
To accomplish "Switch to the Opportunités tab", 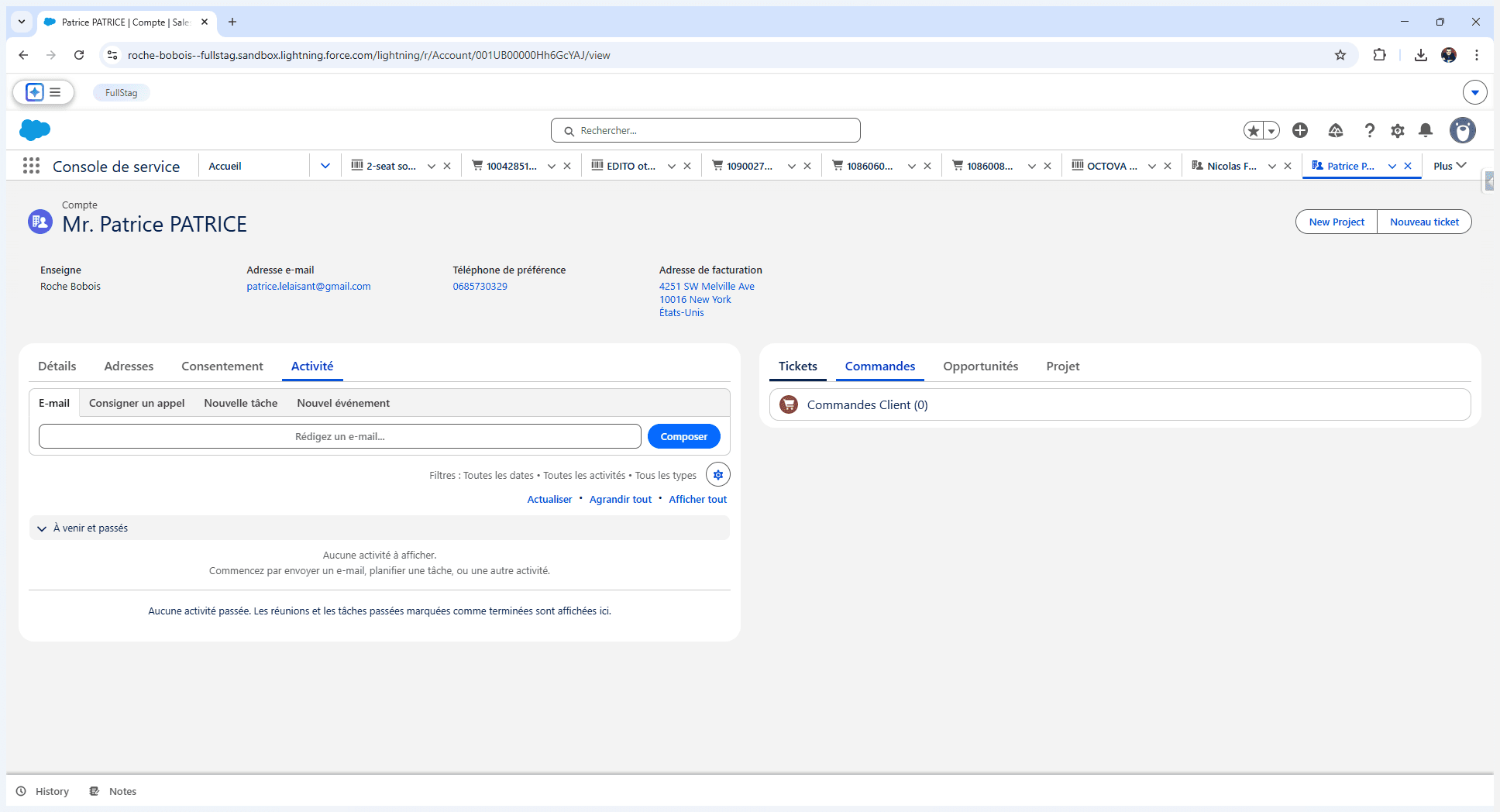I will (980, 366).
